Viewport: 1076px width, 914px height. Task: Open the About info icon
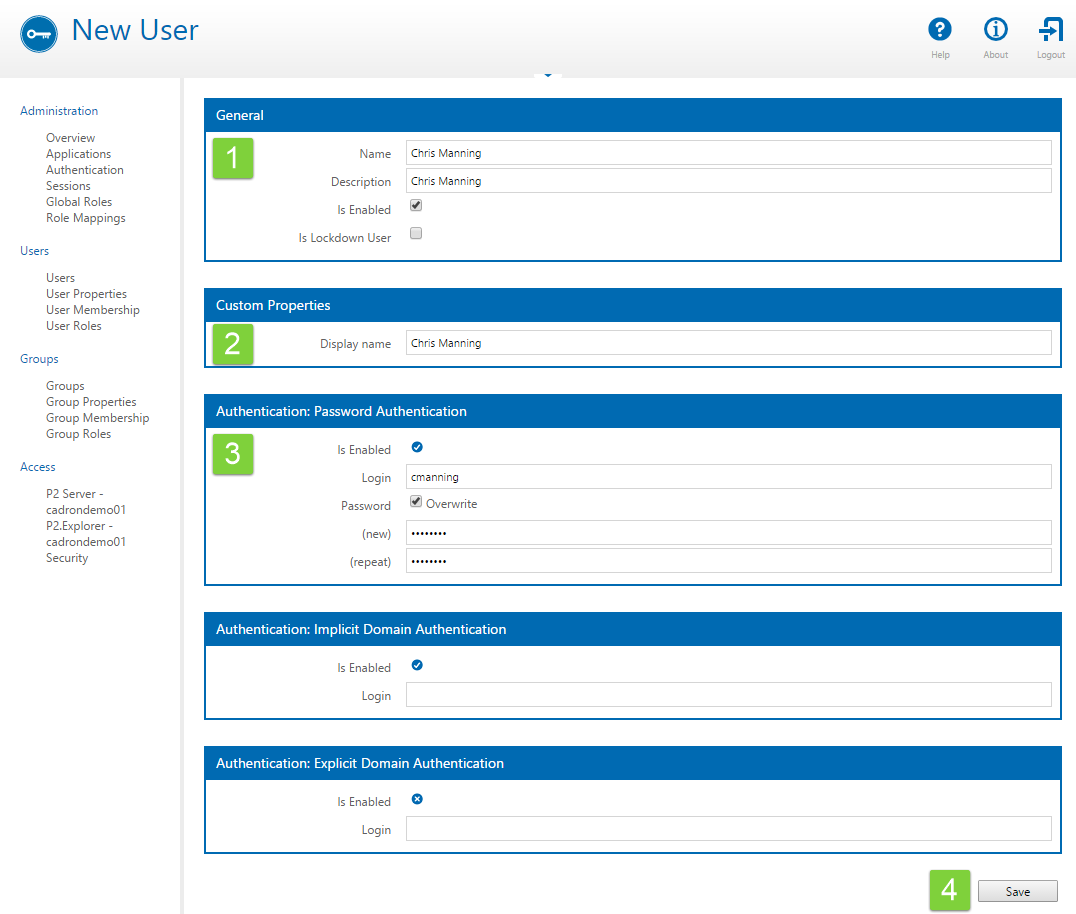tap(995, 29)
